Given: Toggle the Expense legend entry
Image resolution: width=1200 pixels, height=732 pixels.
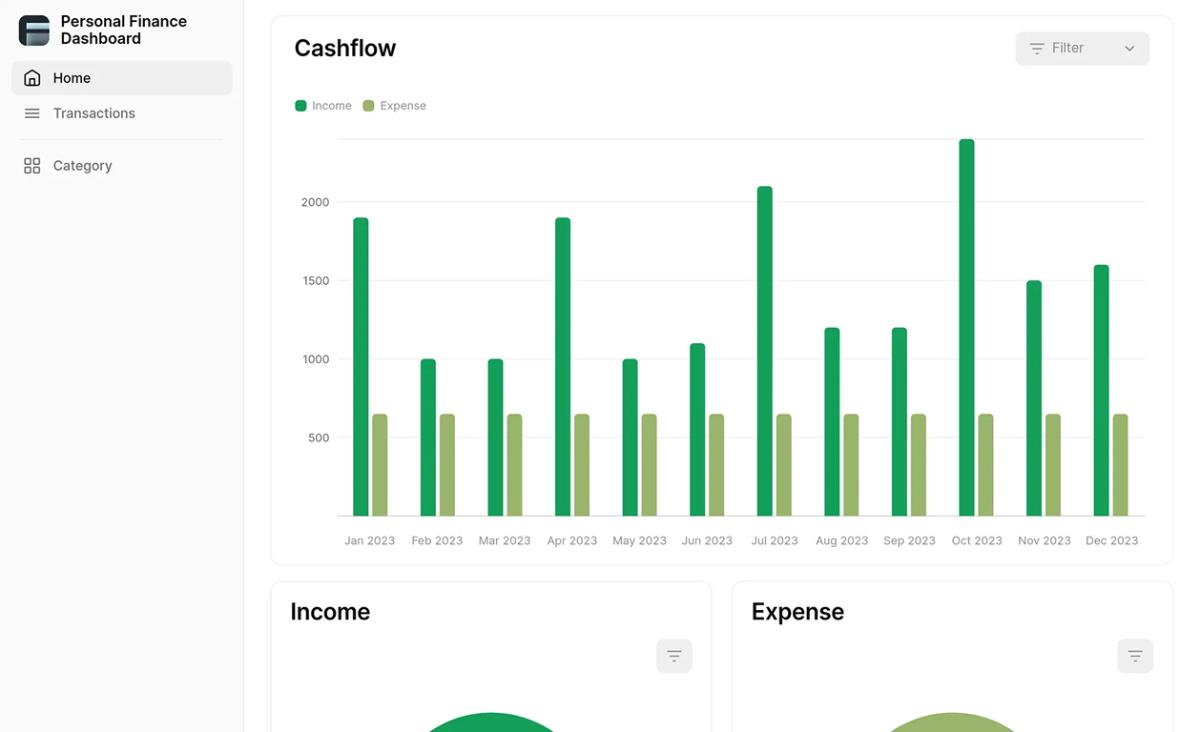Looking at the screenshot, I should (x=394, y=106).
